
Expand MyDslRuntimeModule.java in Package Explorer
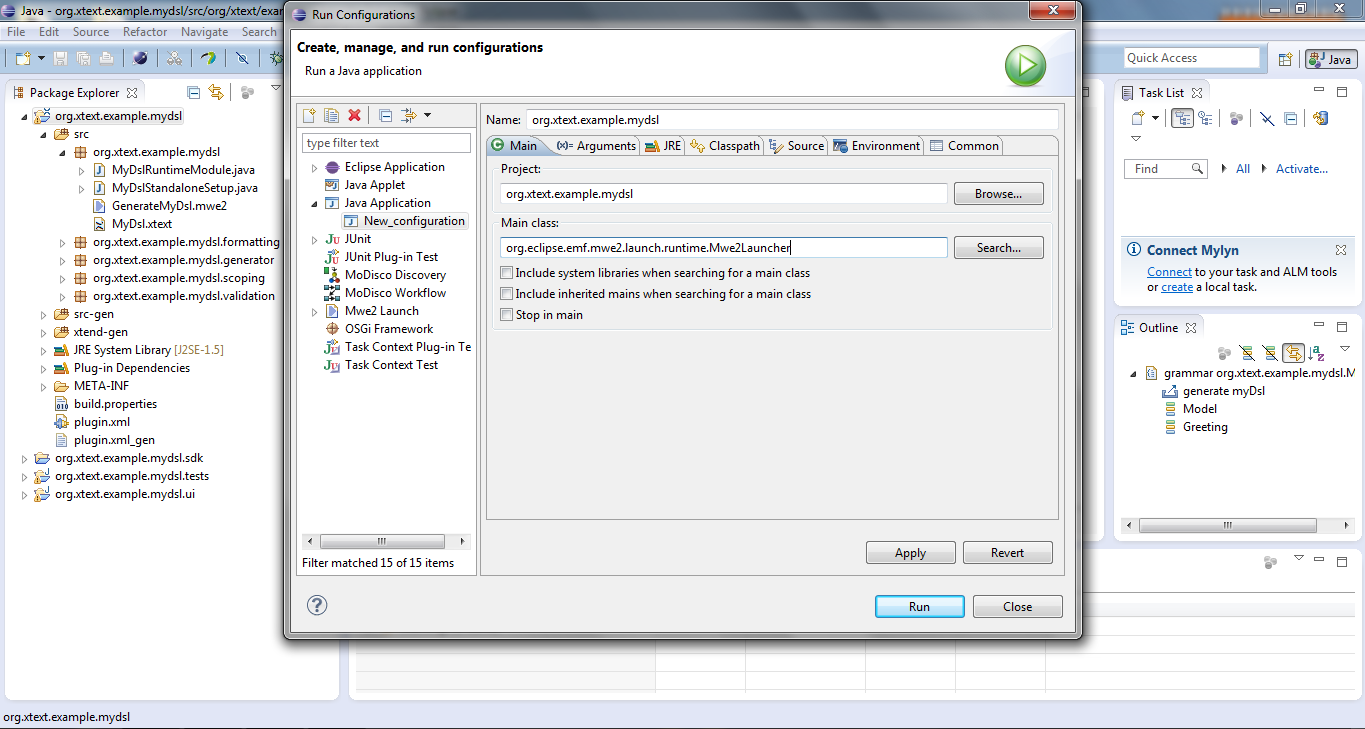pyautogui.click(x=81, y=170)
